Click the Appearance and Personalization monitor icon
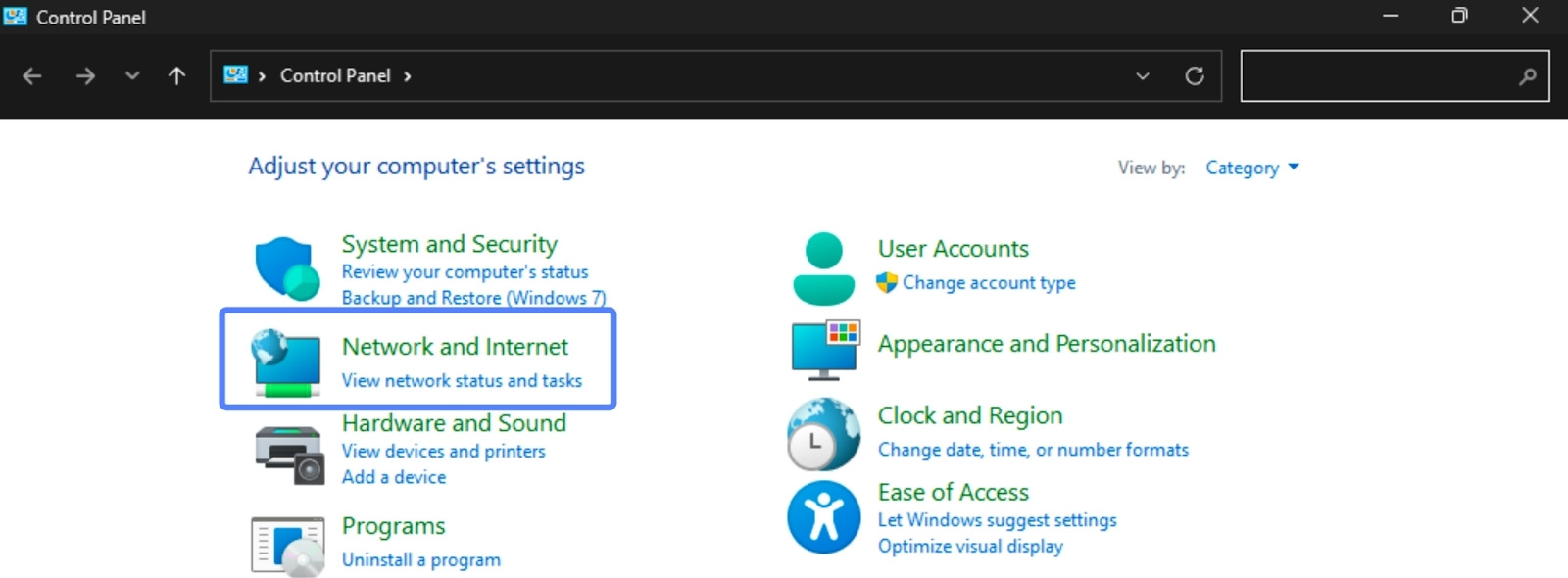 coord(824,349)
